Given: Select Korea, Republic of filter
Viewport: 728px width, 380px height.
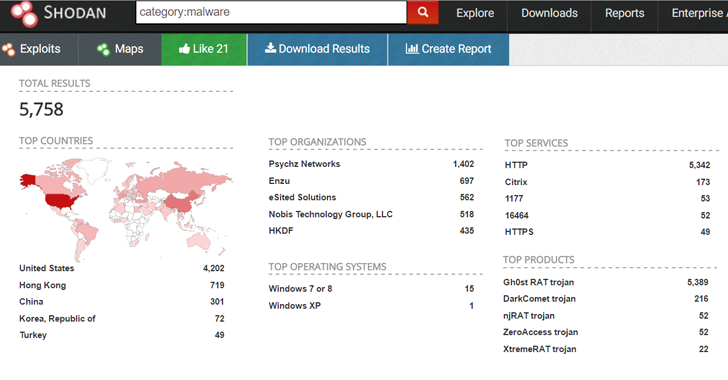Looking at the screenshot, I should 57,318.
